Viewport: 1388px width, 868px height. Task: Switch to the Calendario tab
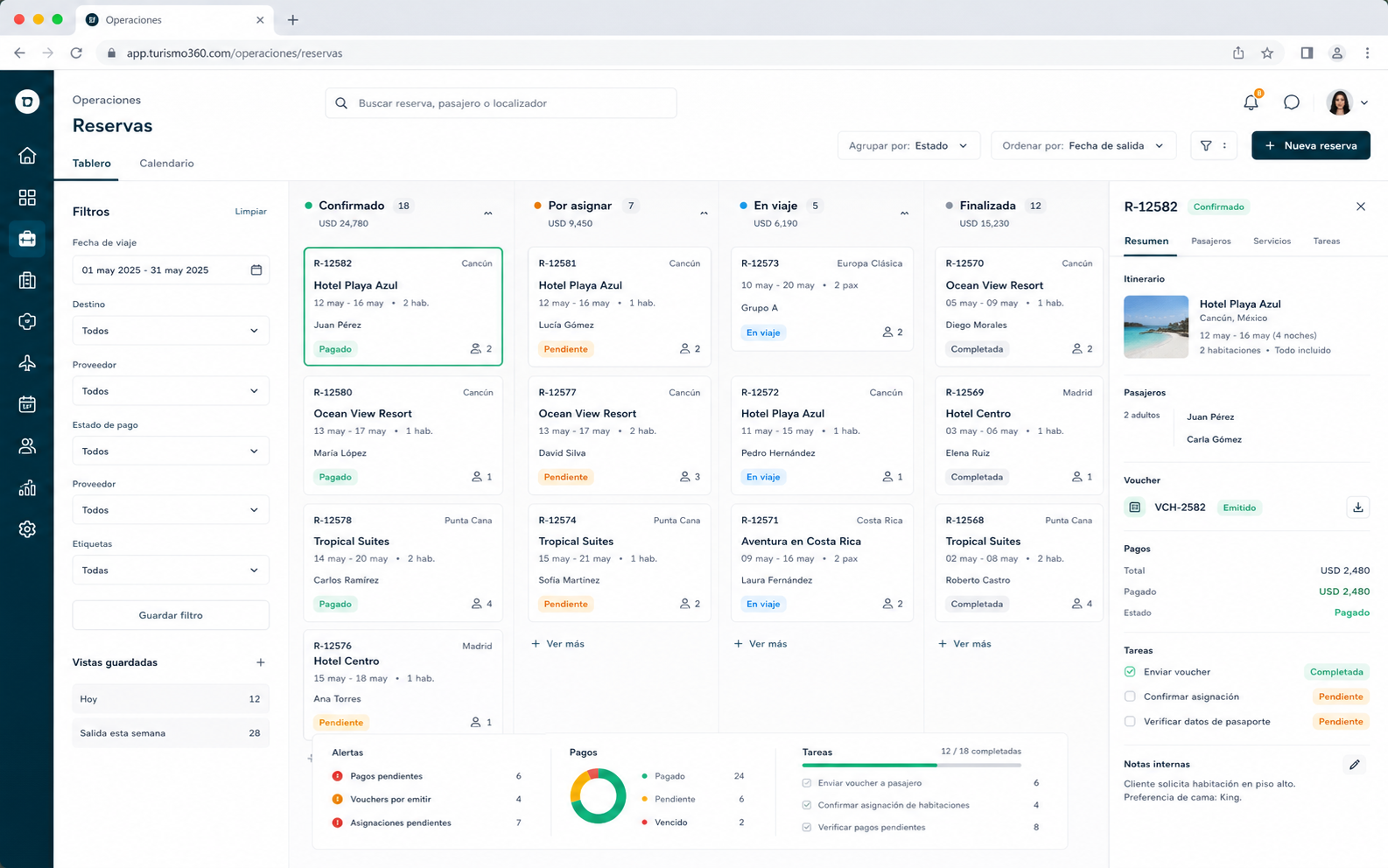click(166, 164)
